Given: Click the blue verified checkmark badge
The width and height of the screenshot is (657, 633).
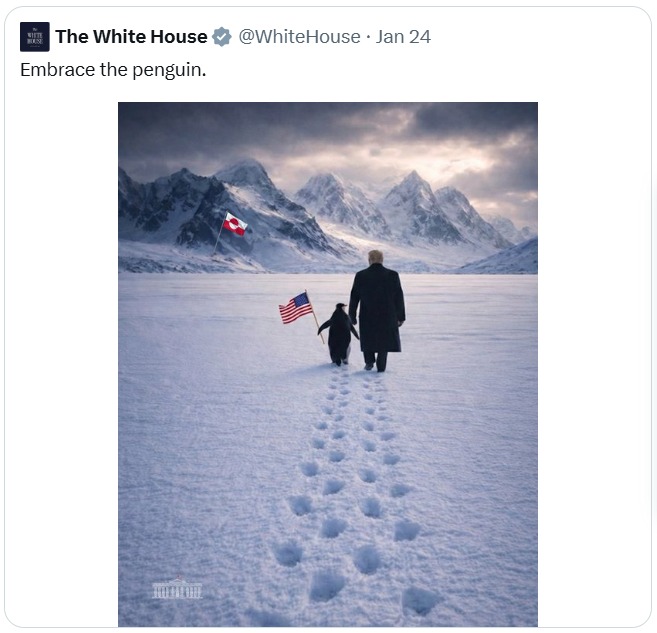Looking at the screenshot, I should (222, 37).
